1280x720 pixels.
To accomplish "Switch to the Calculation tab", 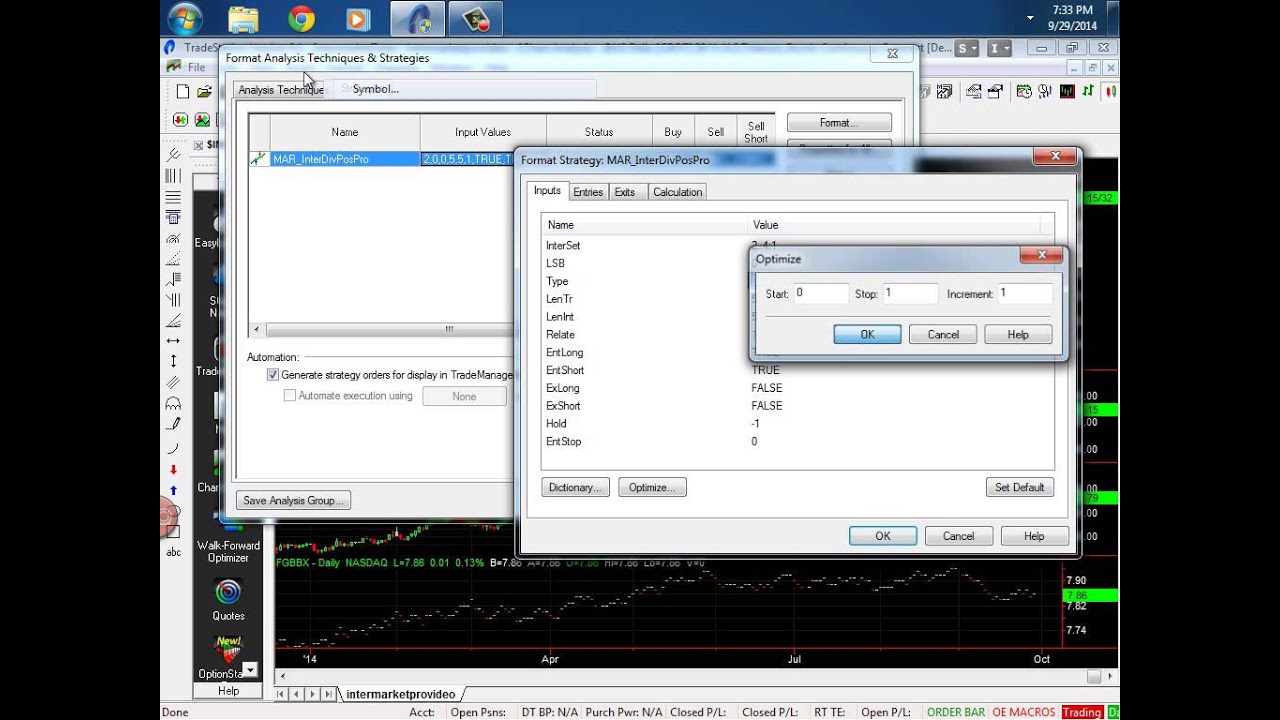I will (678, 192).
